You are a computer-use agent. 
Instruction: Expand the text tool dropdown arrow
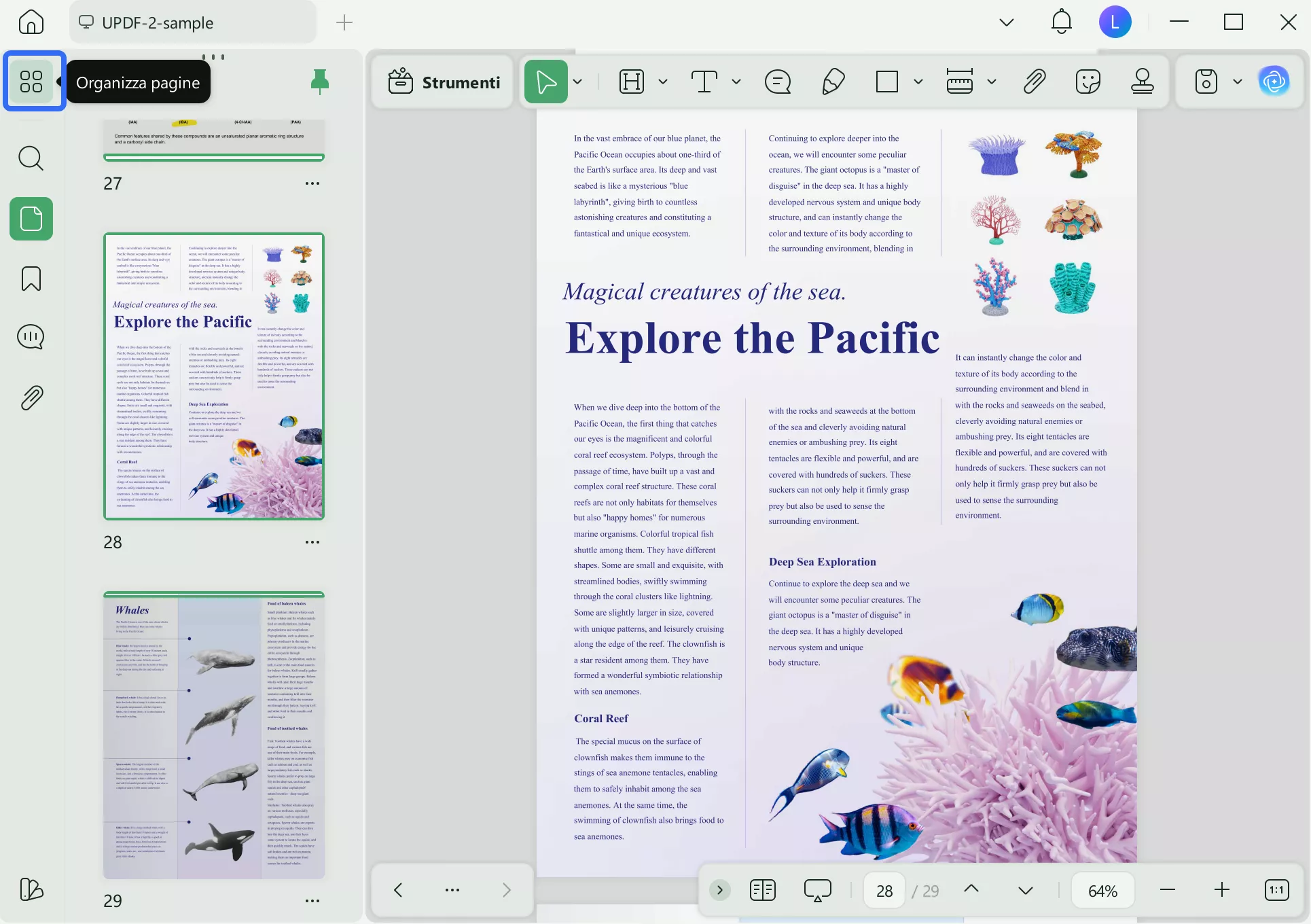pos(736,82)
